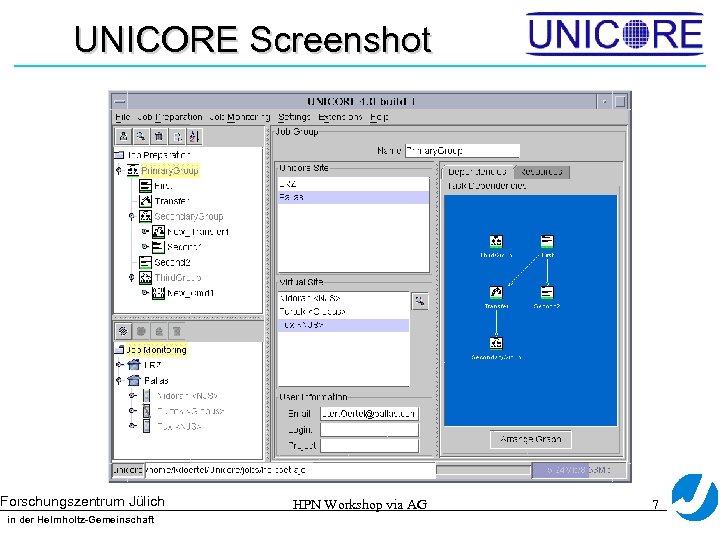The image size is (720, 540).
Task: Open the Extensions menu
Action: click(x=340, y=117)
